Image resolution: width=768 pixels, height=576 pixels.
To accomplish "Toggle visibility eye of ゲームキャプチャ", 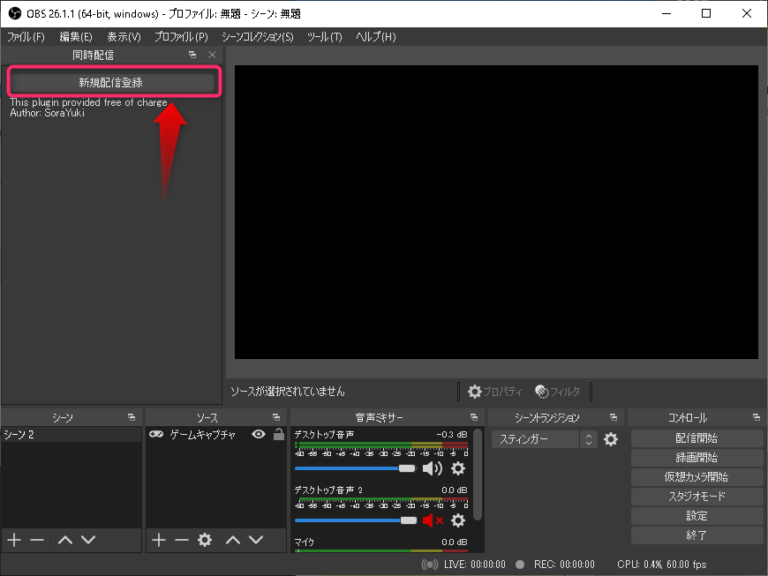I will click(x=259, y=434).
